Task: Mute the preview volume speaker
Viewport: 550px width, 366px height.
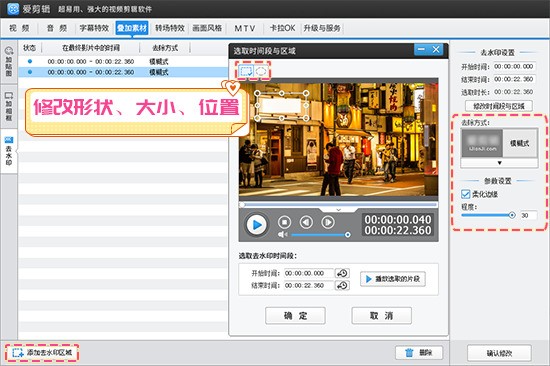Action: pos(282,234)
